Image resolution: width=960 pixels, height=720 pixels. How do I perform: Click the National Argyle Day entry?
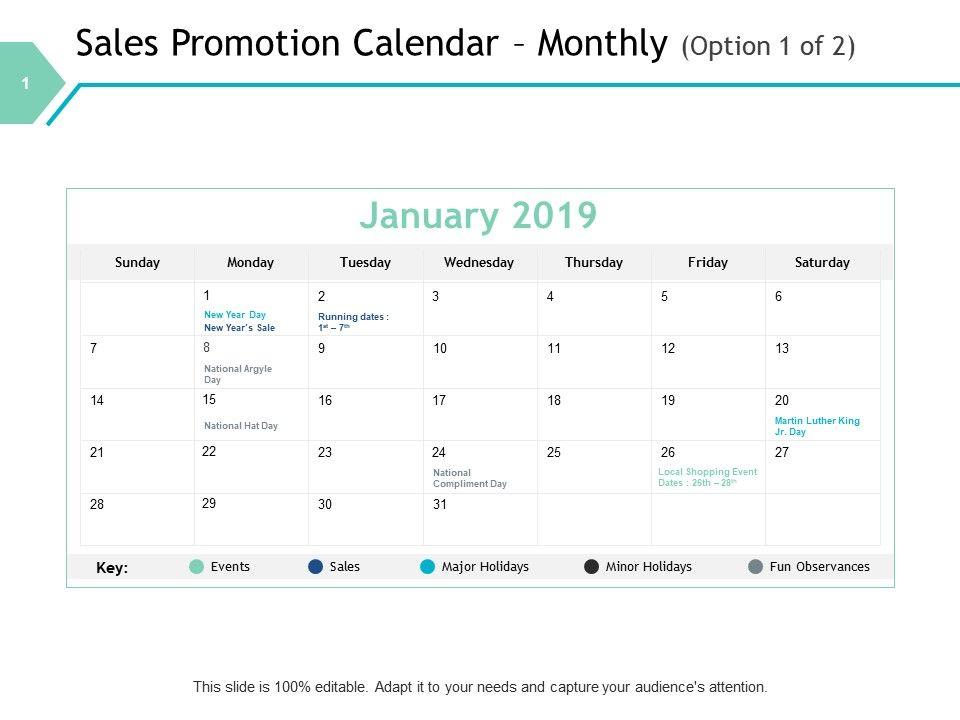click(x=237, y=374)
